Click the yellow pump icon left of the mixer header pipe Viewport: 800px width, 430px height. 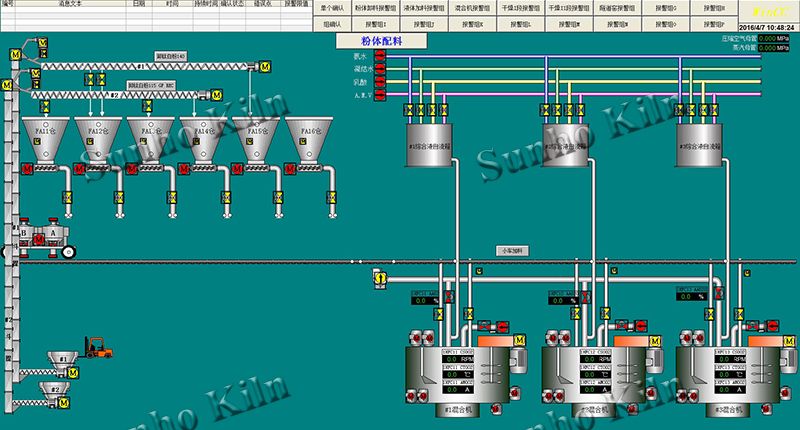click(380, 279)
